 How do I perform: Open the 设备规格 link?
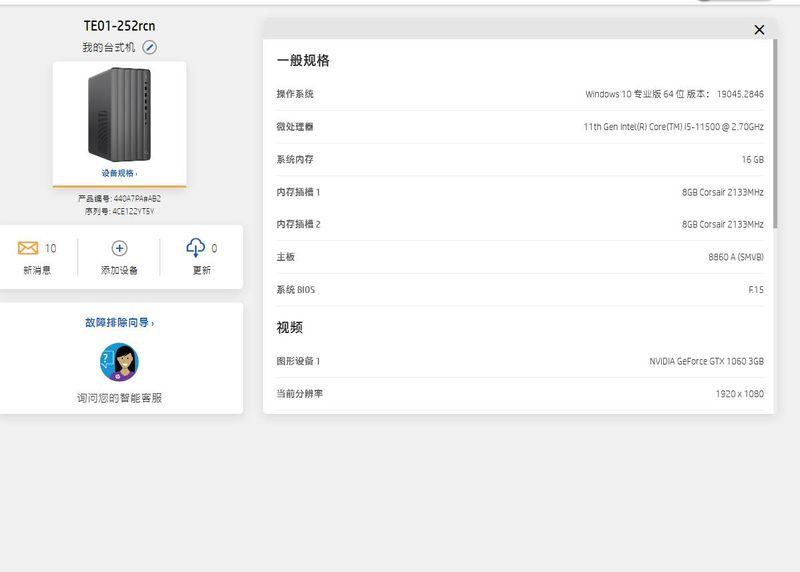tap(119, 173)
